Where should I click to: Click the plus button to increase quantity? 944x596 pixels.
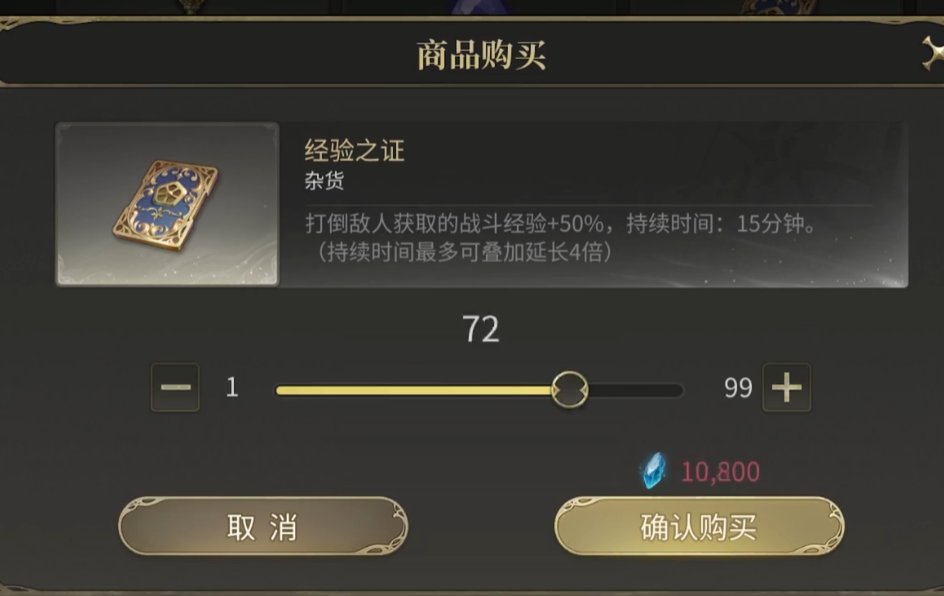click(786, 388)
